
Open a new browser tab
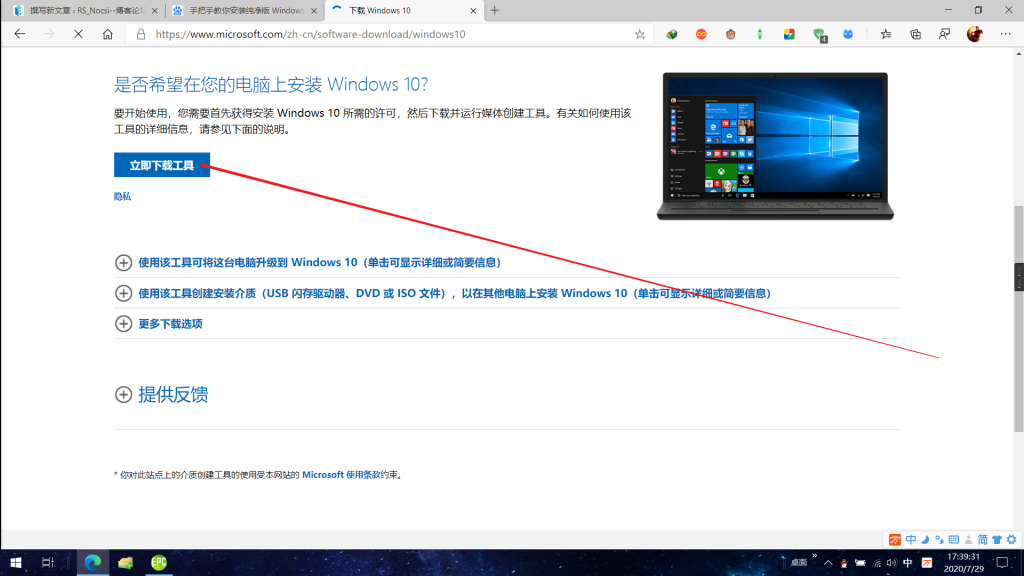(x=494, y=10)
